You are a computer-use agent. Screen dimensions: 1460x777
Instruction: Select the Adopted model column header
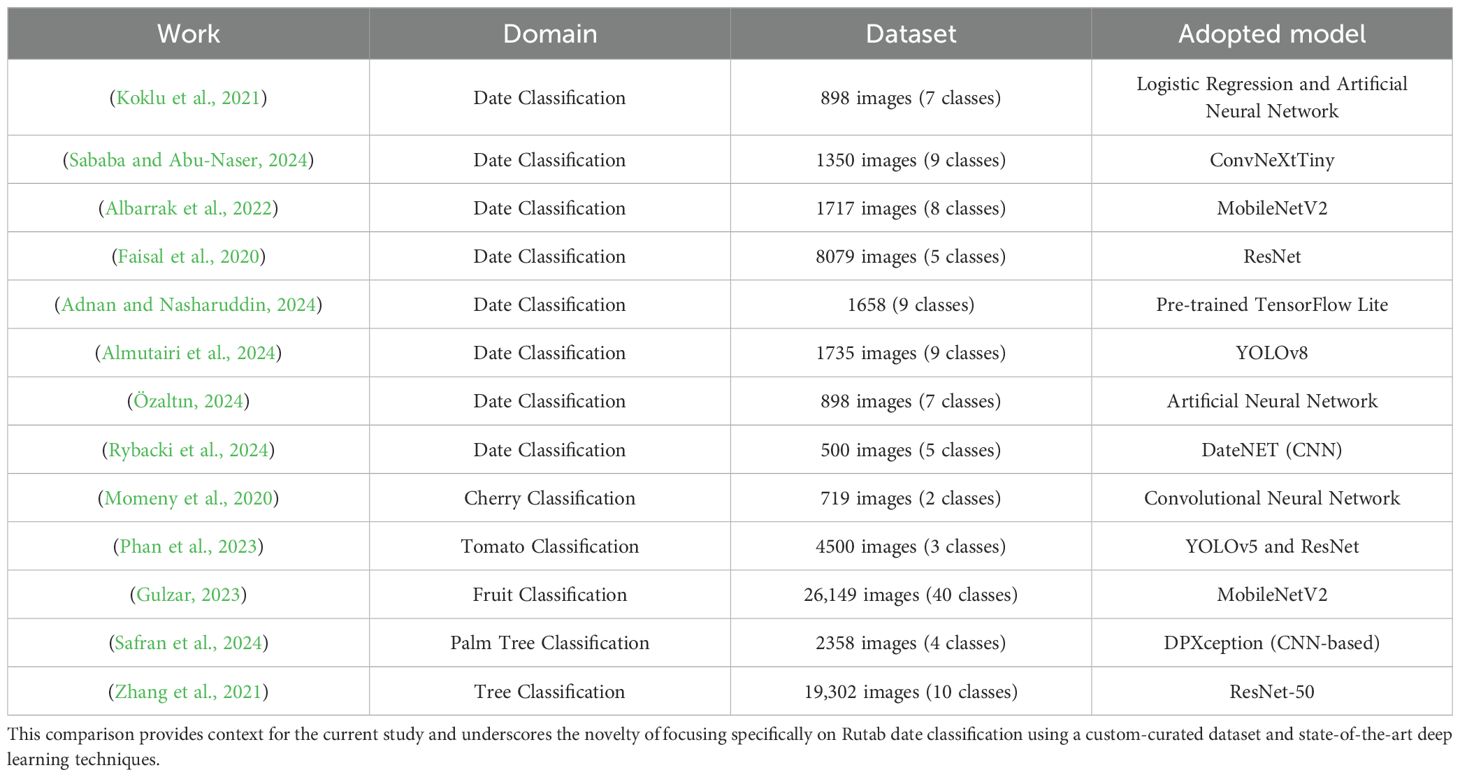(x=1272, y=34)
